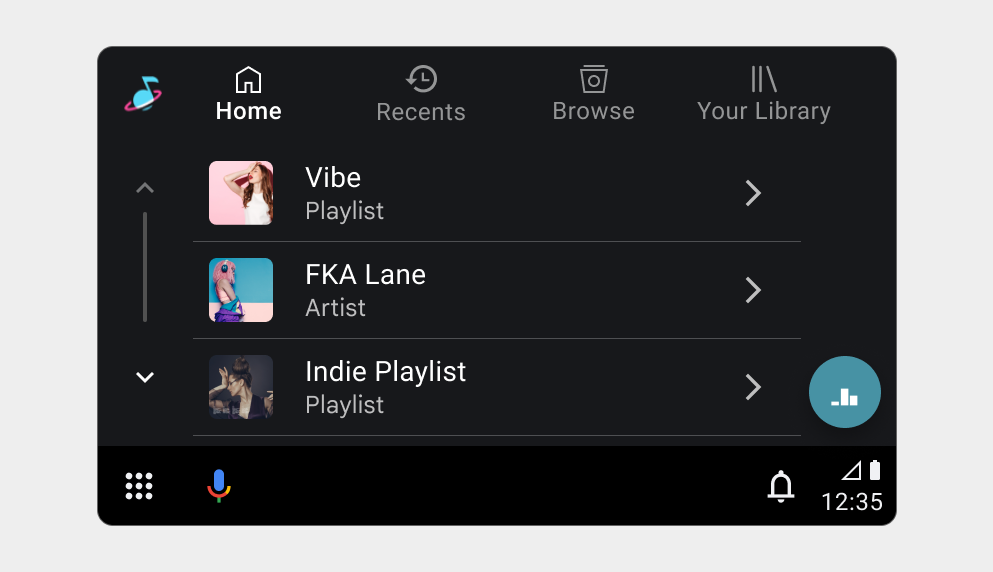Click the Recents clock icon
This screenshot has width=993, height=572.
coord(421,80)
